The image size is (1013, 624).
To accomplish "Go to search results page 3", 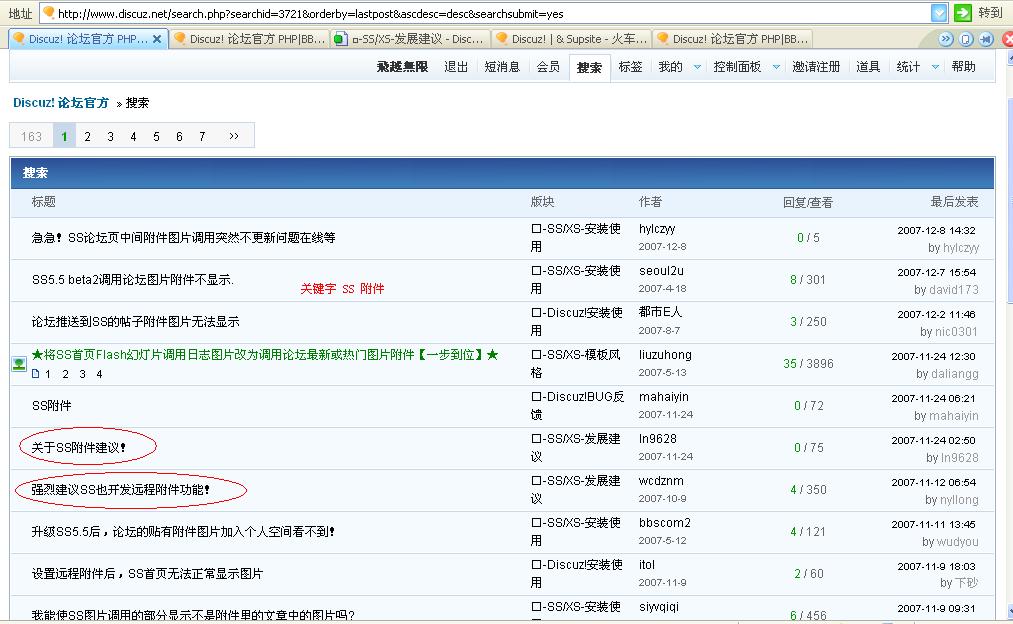I will point(110,136).
